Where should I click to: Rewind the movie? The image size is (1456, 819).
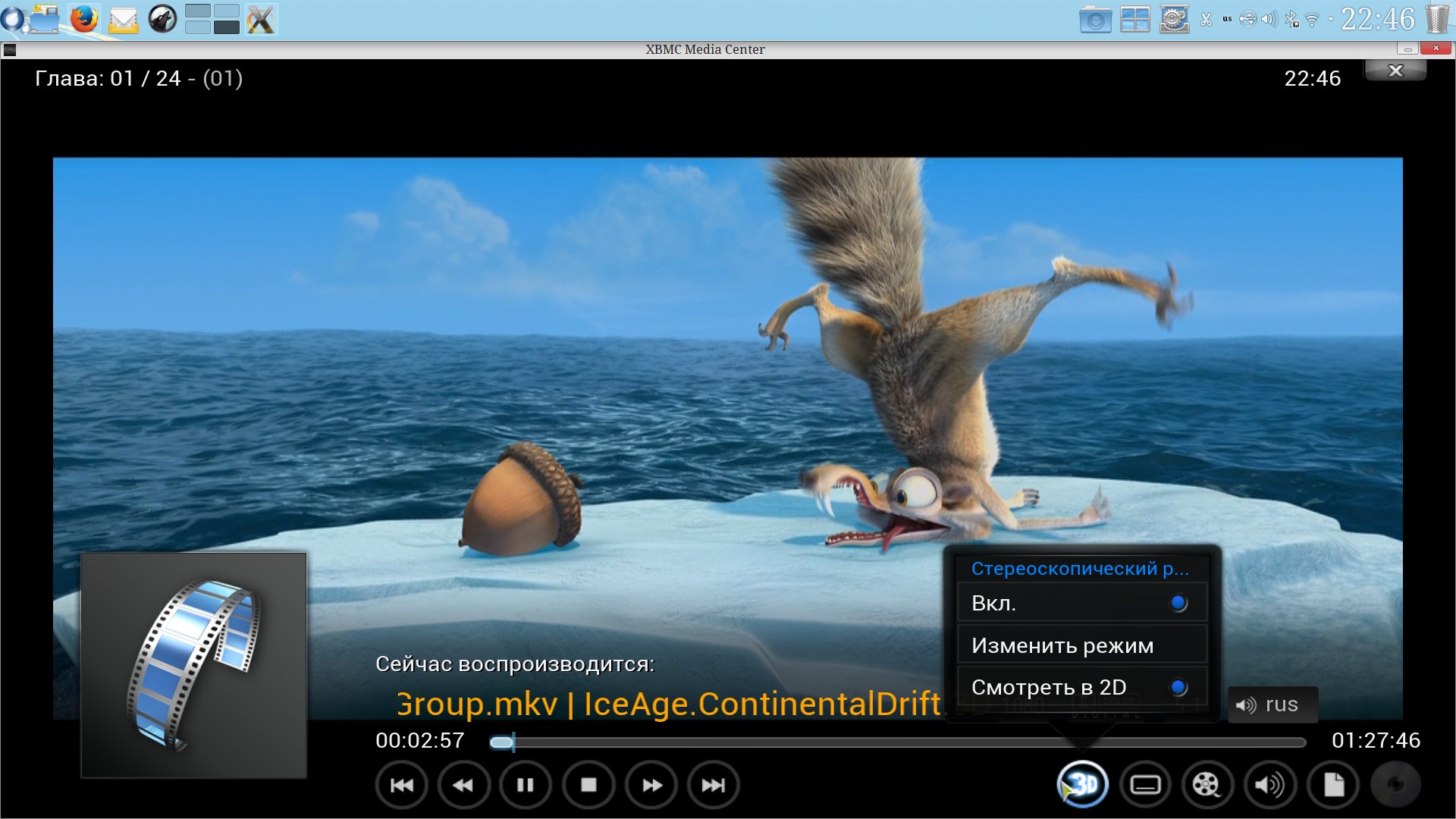[x=463, y=785]
